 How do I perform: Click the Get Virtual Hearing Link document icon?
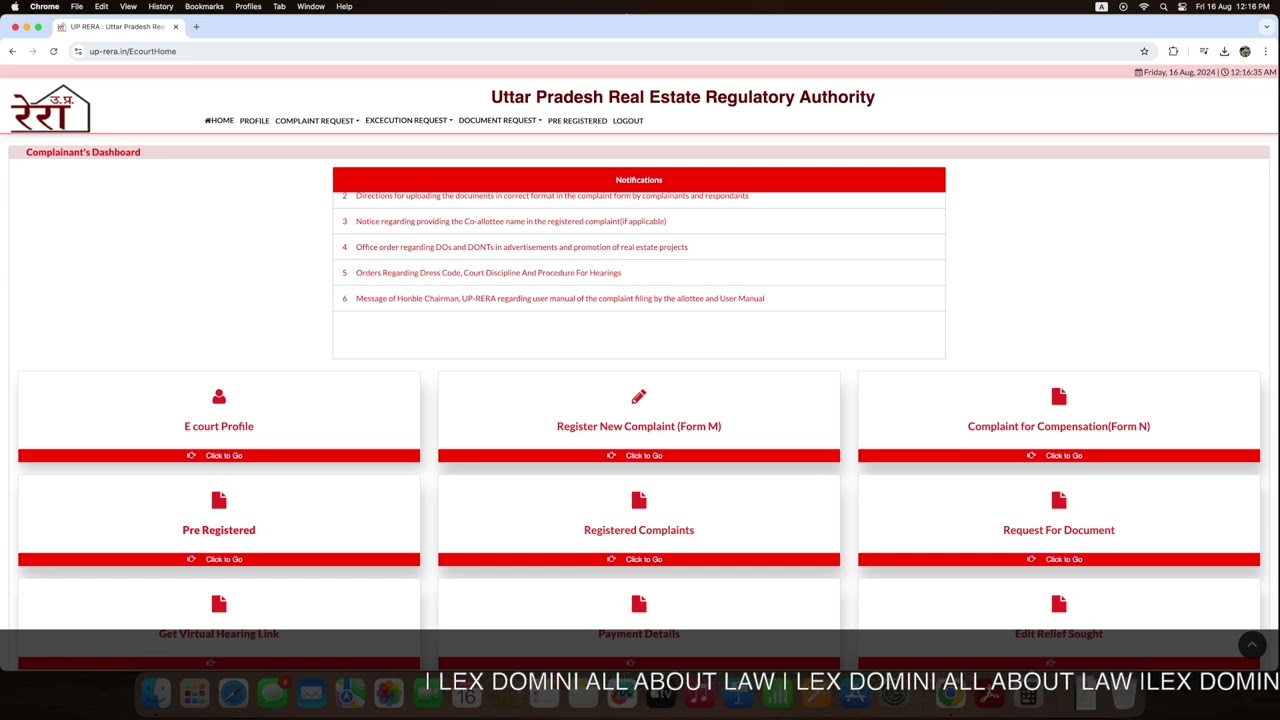point(219,604)
